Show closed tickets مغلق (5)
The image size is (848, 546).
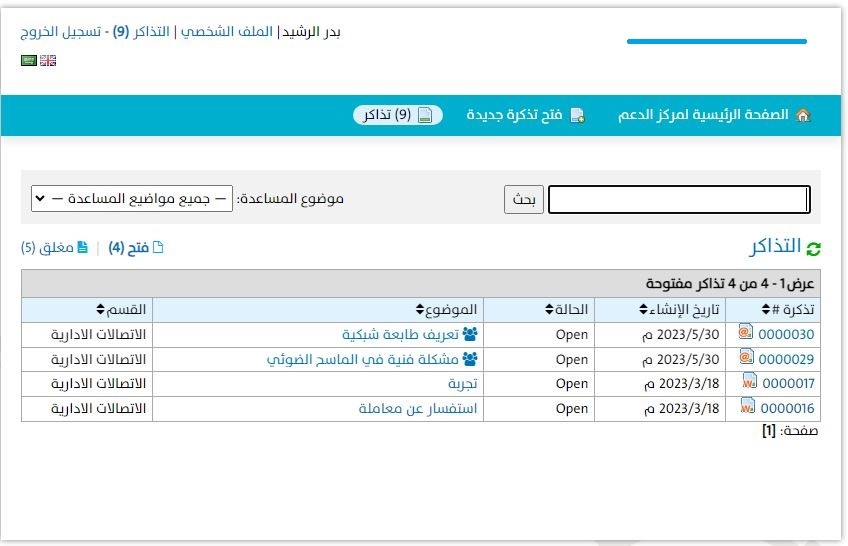54,248
